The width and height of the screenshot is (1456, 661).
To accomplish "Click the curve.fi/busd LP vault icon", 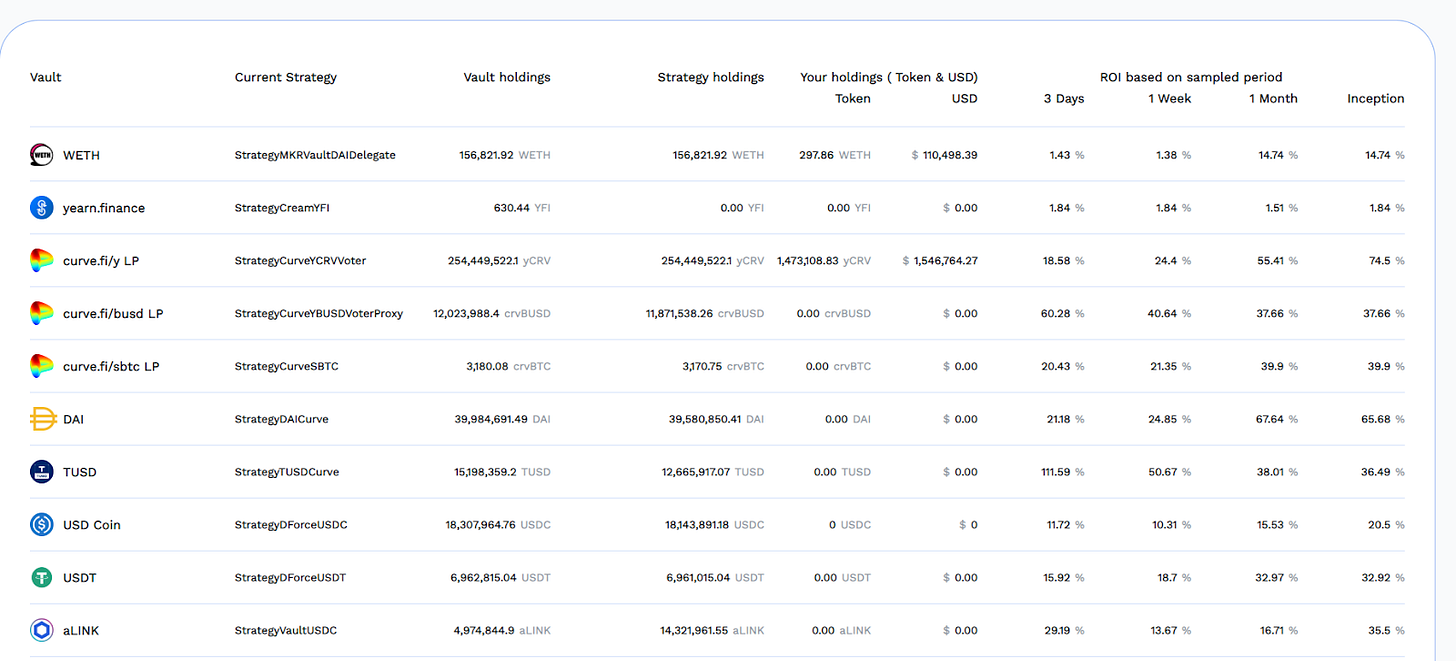I will [x=41, y=313].
